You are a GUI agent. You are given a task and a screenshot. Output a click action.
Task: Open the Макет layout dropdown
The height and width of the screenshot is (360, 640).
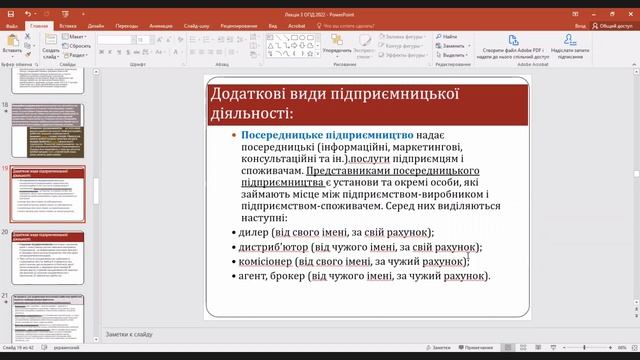point(75,36)
